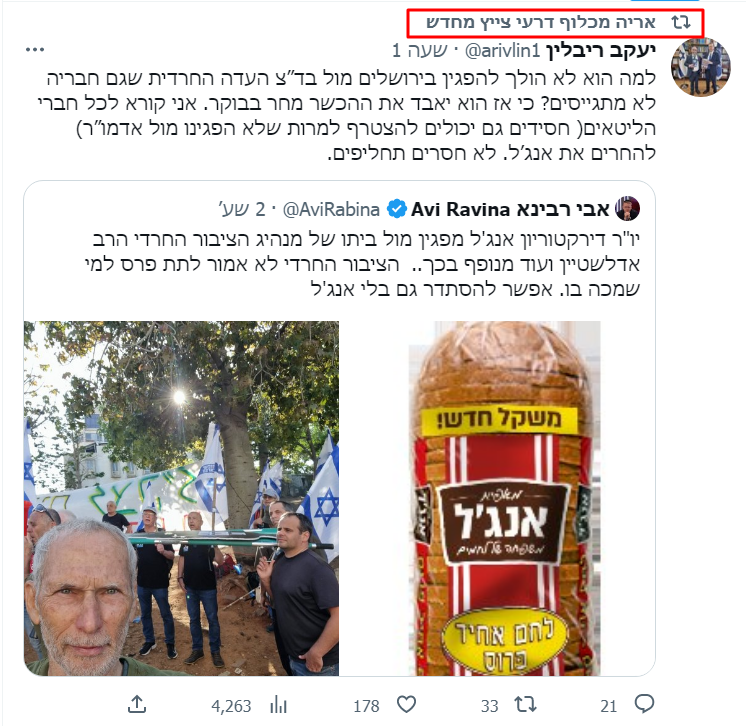This screenshot has width=746, height=726.
Task: Click Avi Ravina's verified badge
Action: pos(396,209)
